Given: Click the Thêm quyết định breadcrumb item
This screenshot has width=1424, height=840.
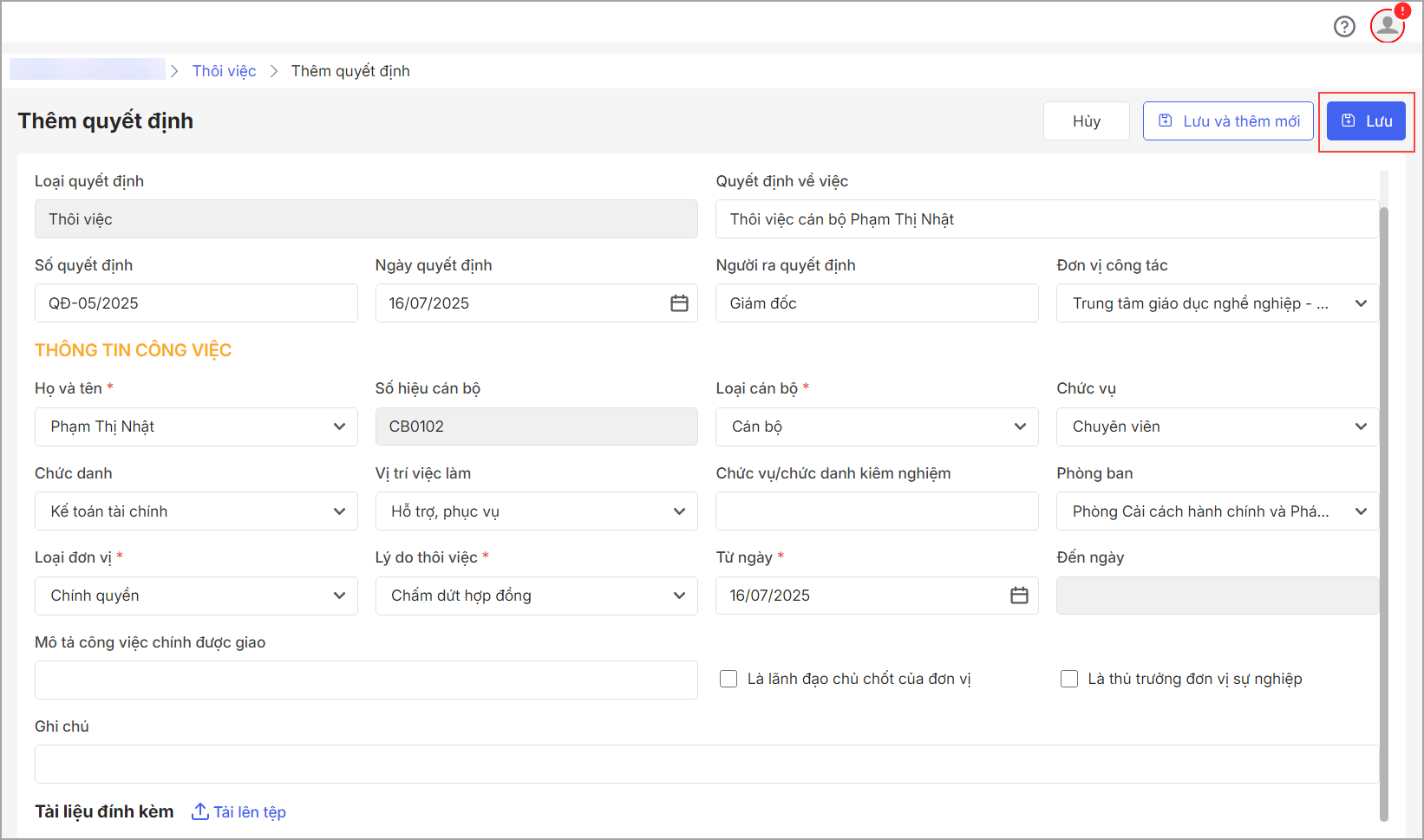Looking at the screenshot, I should click(350, 71).
